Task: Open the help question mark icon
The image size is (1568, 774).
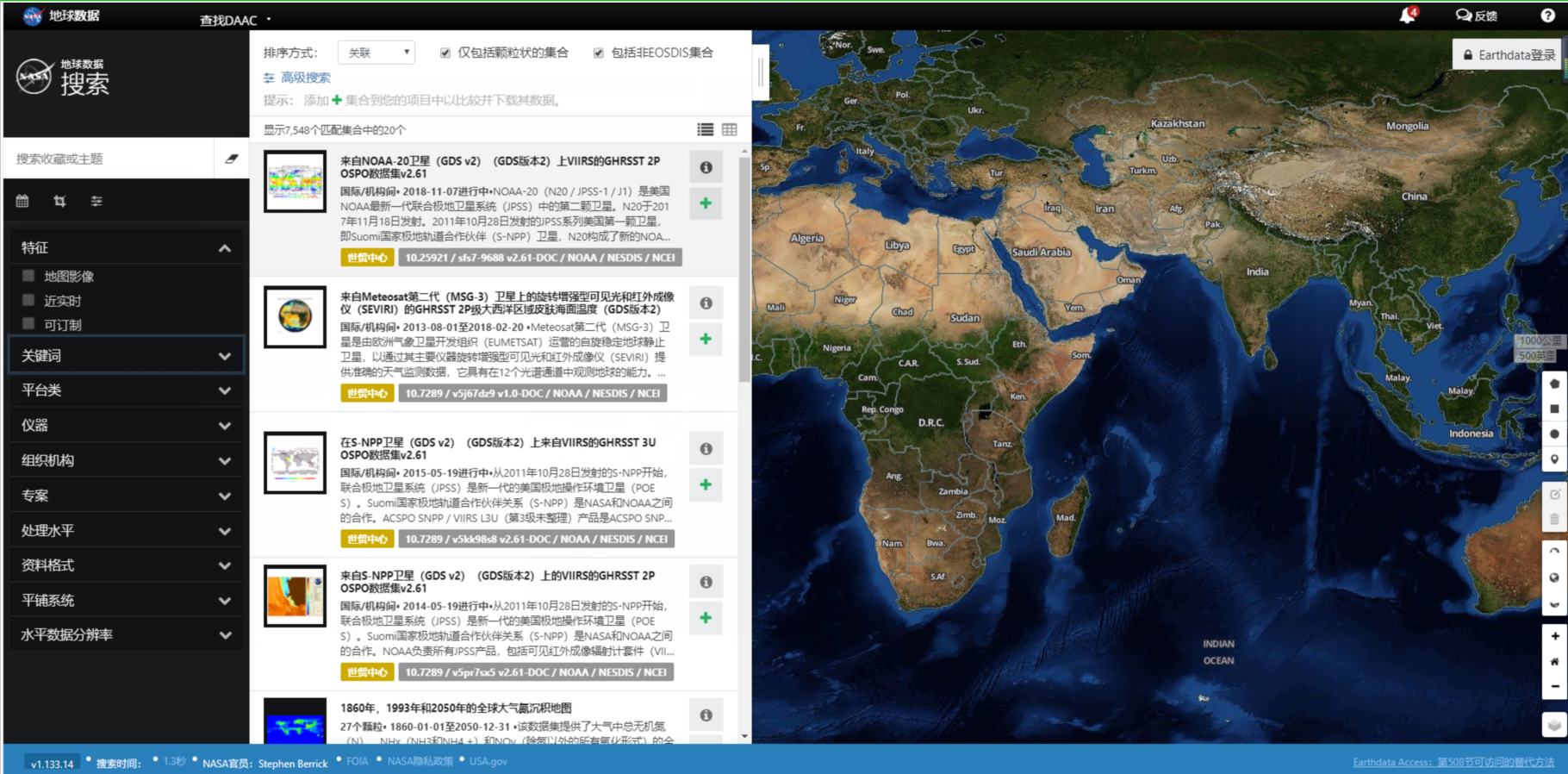Action: pyautogui.click(x=1547, y=16)
